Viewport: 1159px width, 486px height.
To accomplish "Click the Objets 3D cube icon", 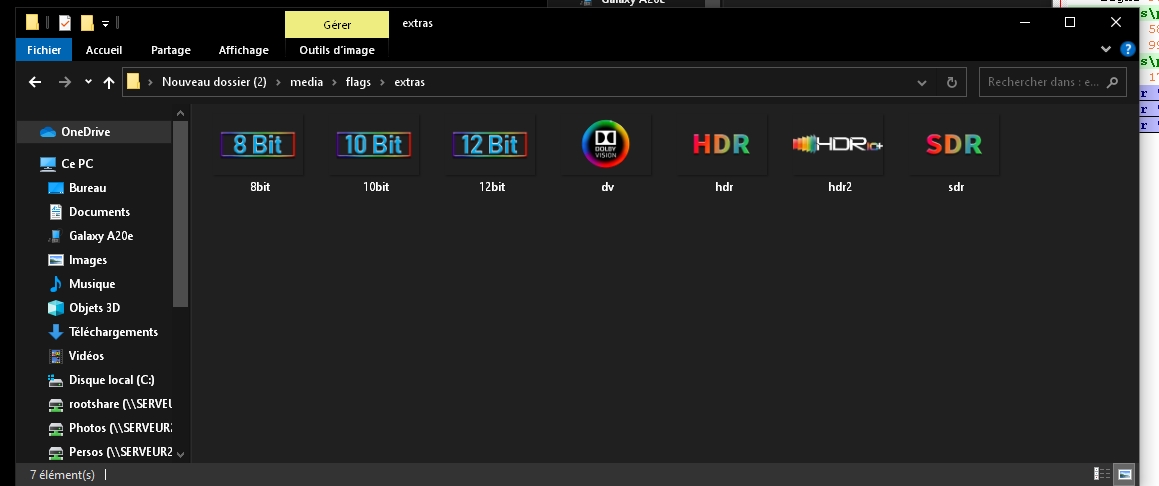I will (55, 308).
